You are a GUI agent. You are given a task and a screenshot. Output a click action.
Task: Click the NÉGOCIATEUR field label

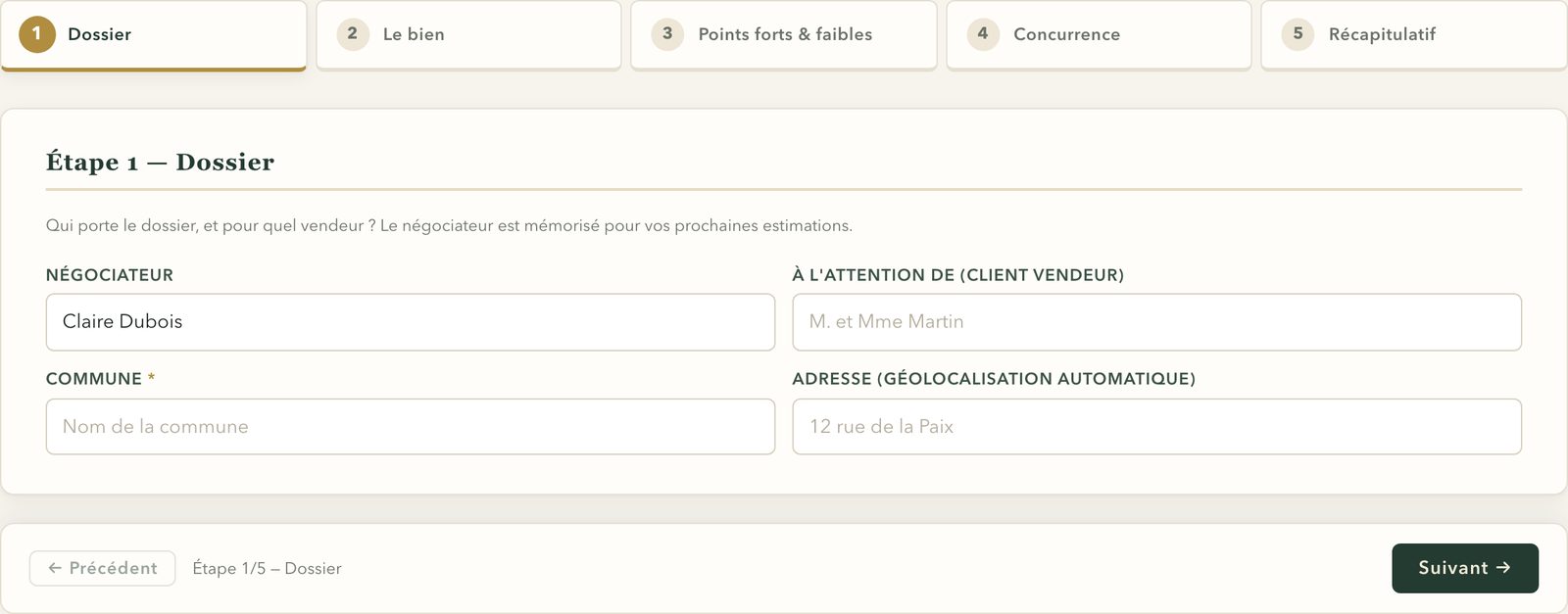click(110, 275)
